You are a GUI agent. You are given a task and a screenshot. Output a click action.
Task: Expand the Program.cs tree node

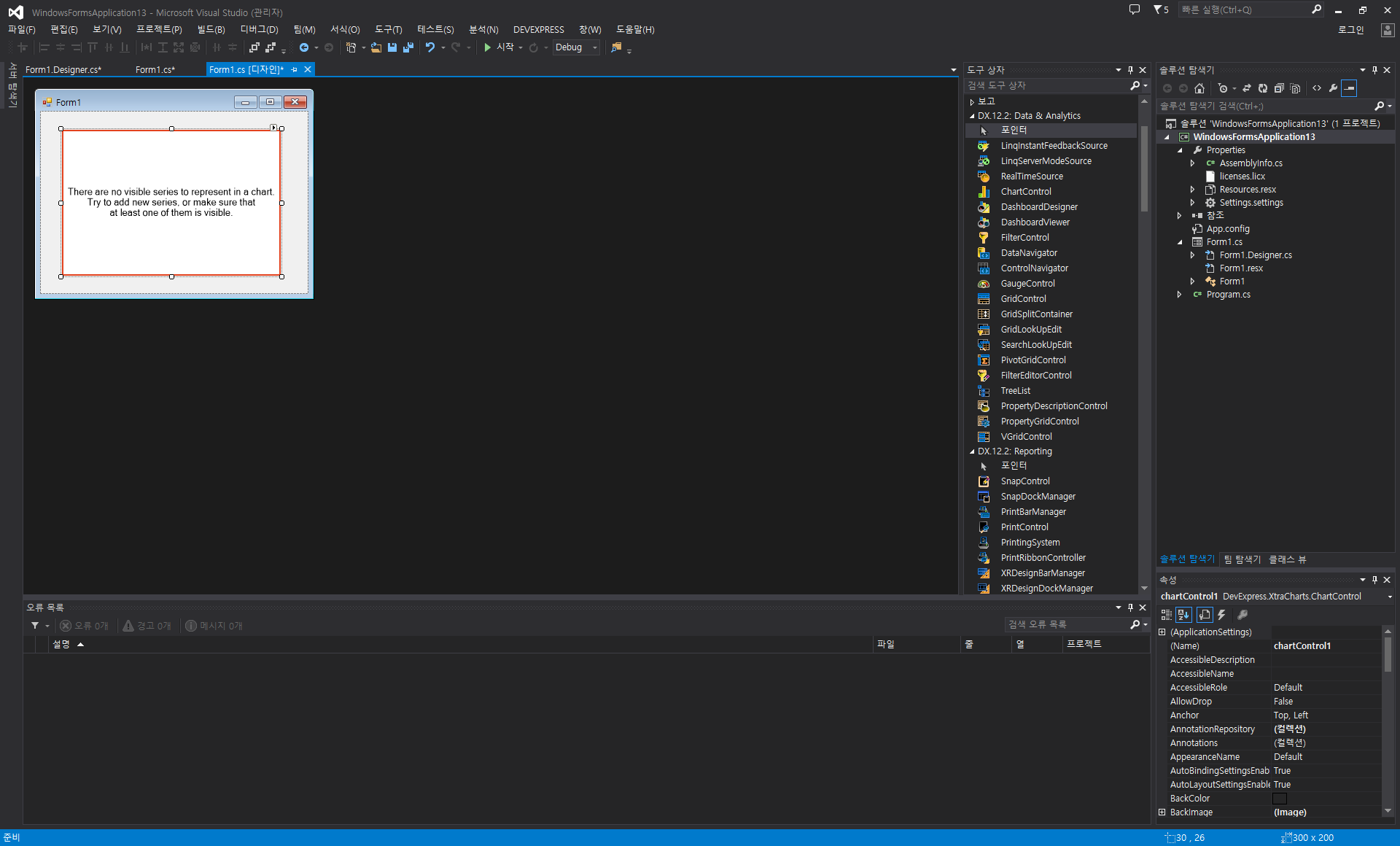coord(1179,295)
